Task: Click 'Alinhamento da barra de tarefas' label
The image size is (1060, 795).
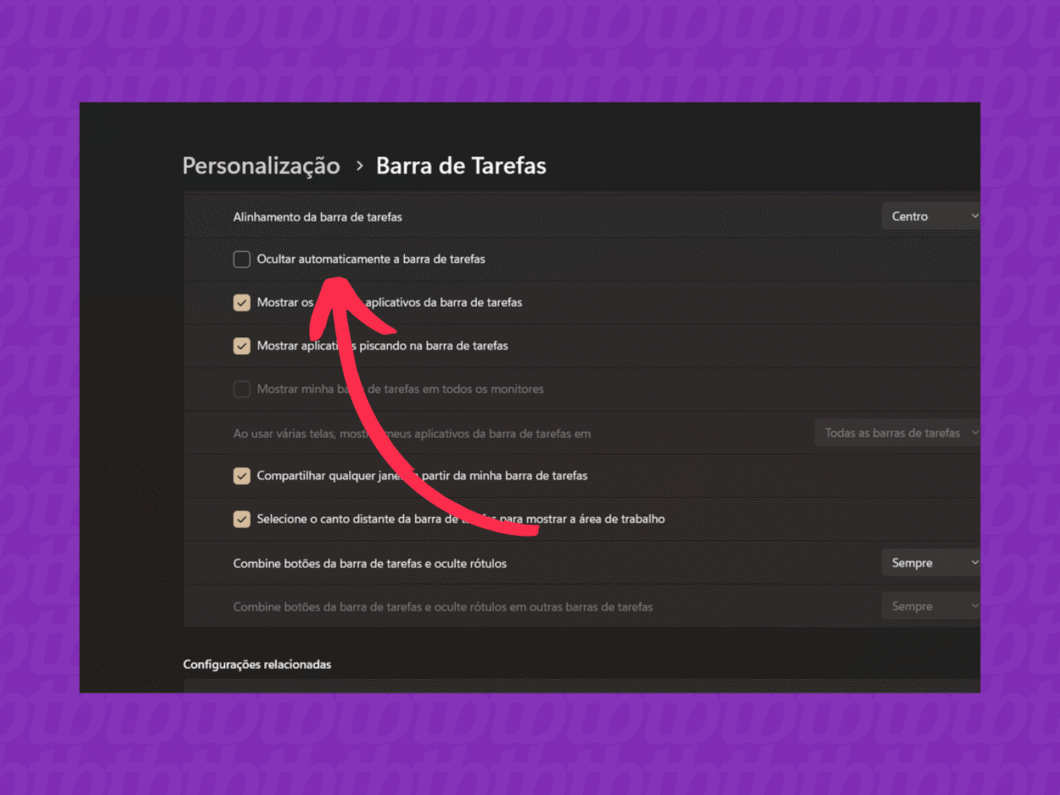Action: 317,217
